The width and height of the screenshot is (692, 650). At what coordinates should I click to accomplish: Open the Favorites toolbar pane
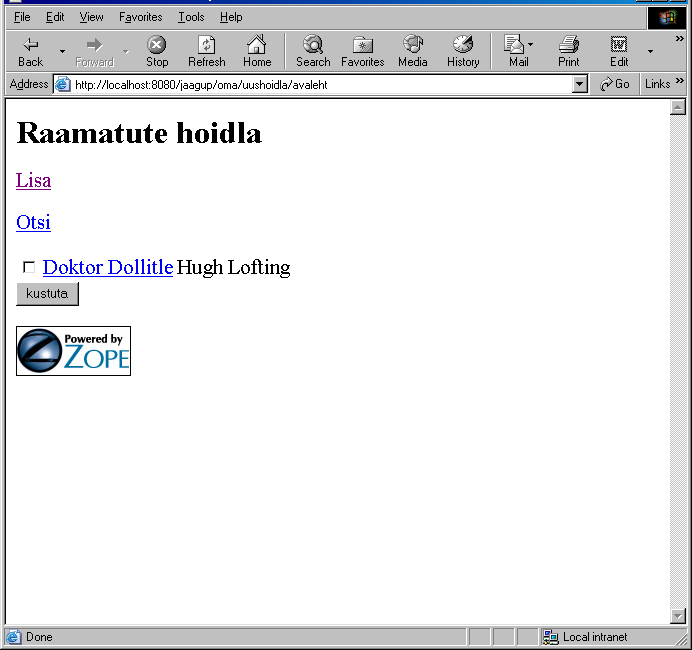coord(362,51)
